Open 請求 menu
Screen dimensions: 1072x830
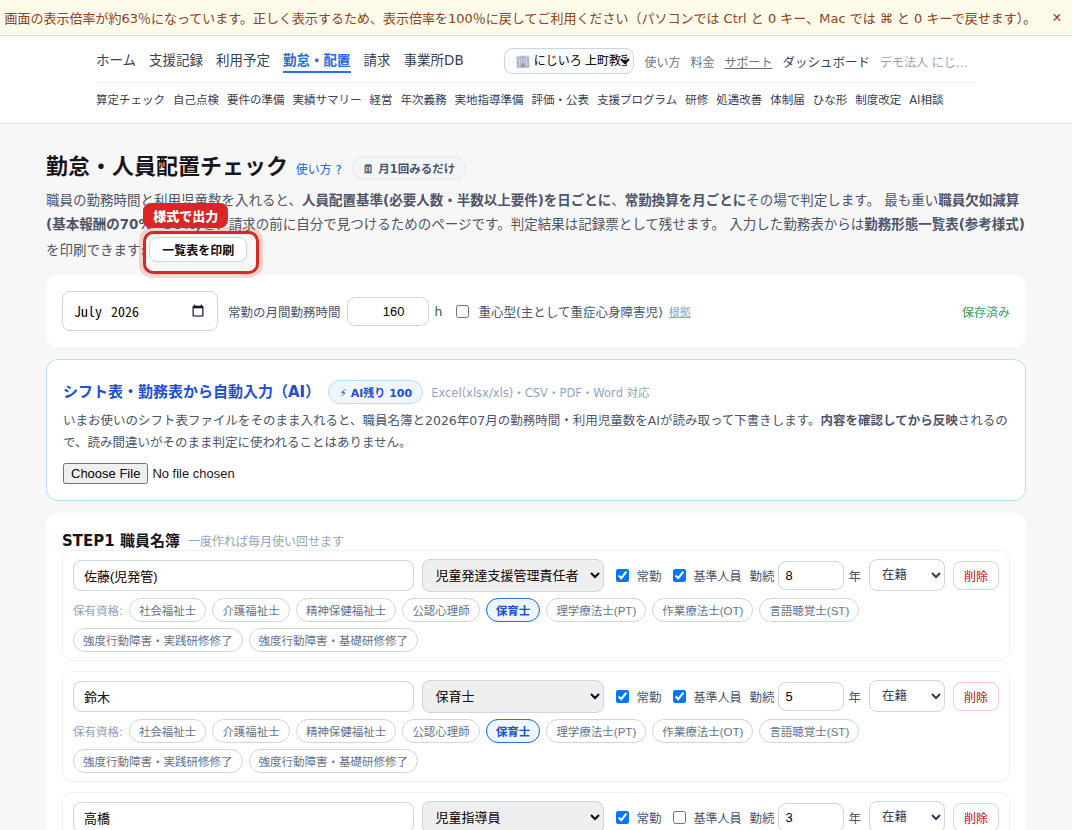coord(377,60)
